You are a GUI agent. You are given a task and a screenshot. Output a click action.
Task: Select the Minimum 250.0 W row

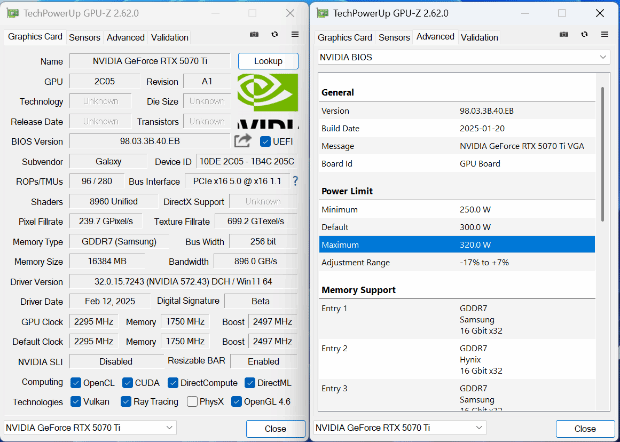[457, 210]
